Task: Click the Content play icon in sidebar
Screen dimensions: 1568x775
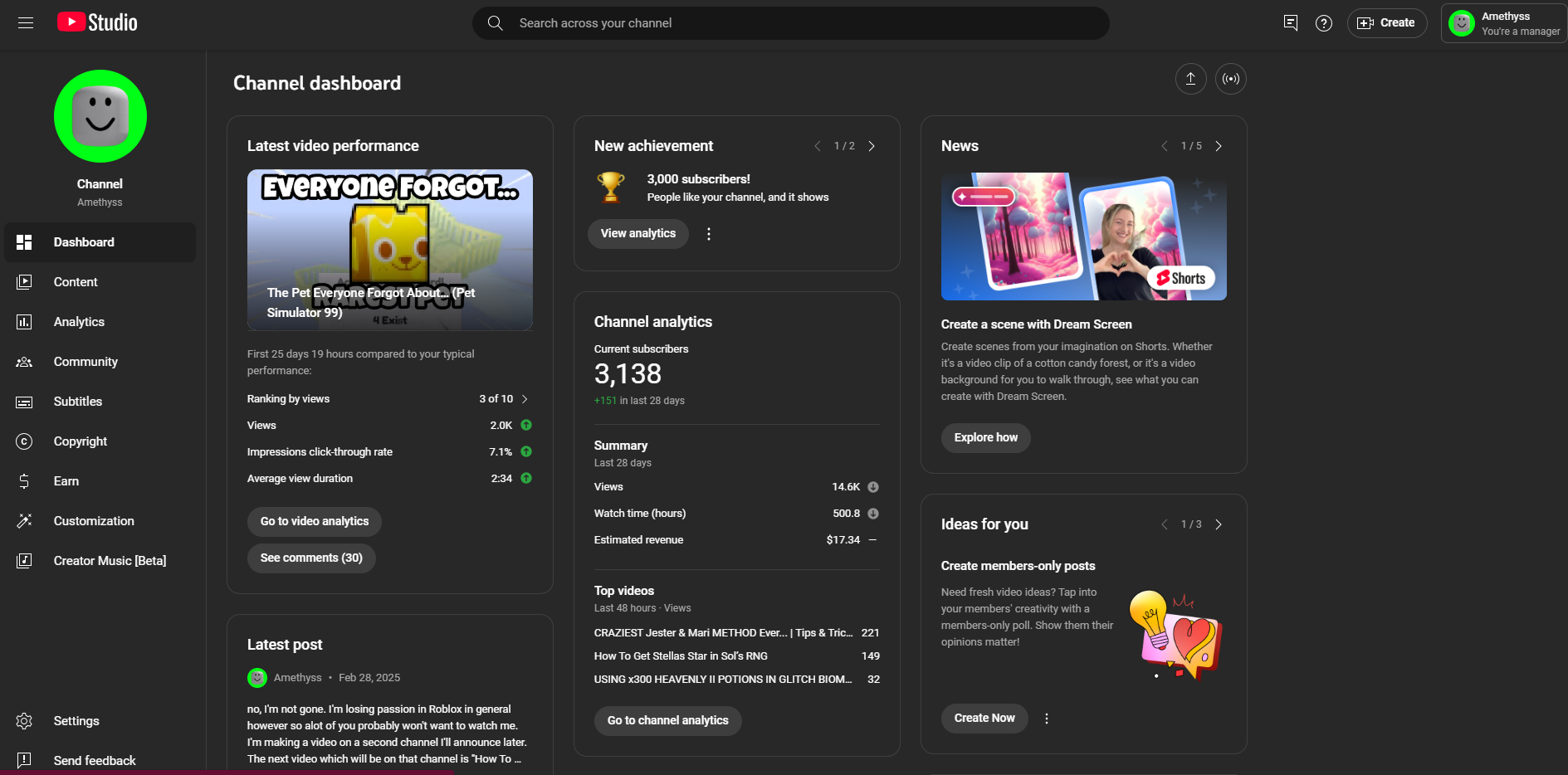Action: pos(24,282)
